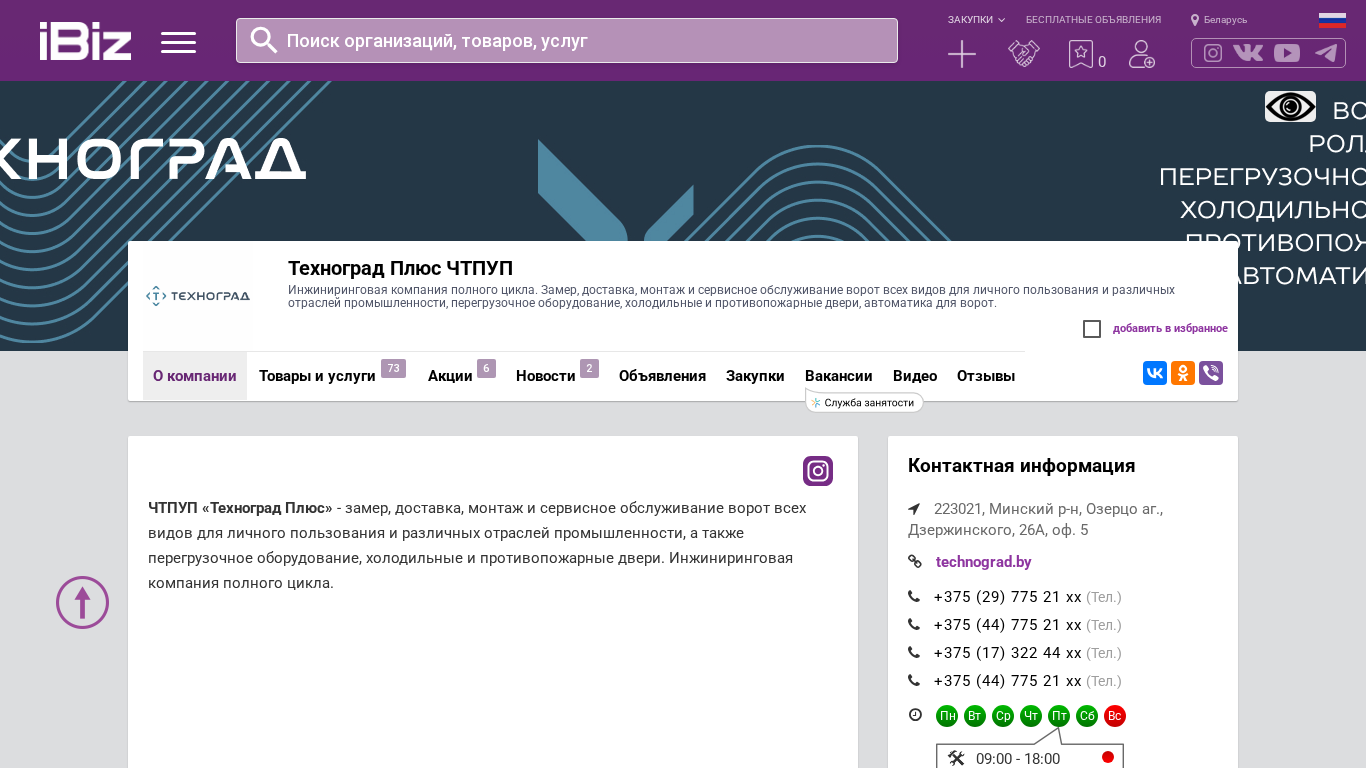Share company page on VK
Image resolution: width=1366 pixels, height=768 pixels.
coord(1155,373)
